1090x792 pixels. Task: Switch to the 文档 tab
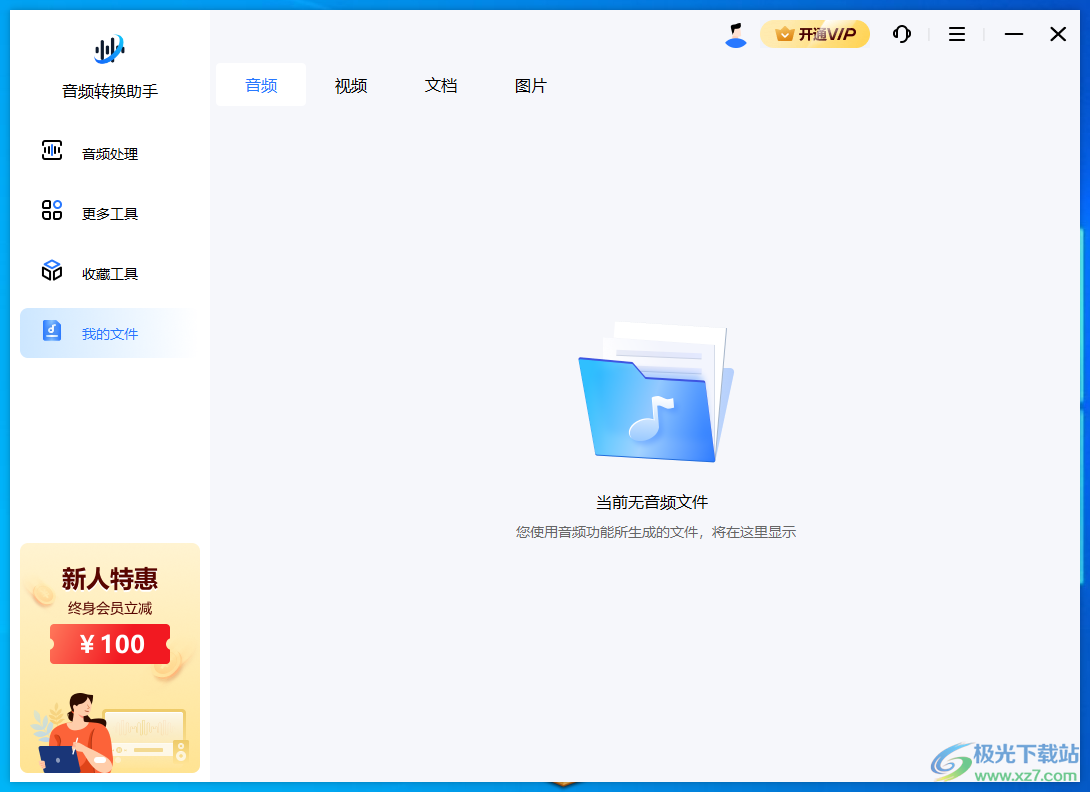tap(441, 85)
